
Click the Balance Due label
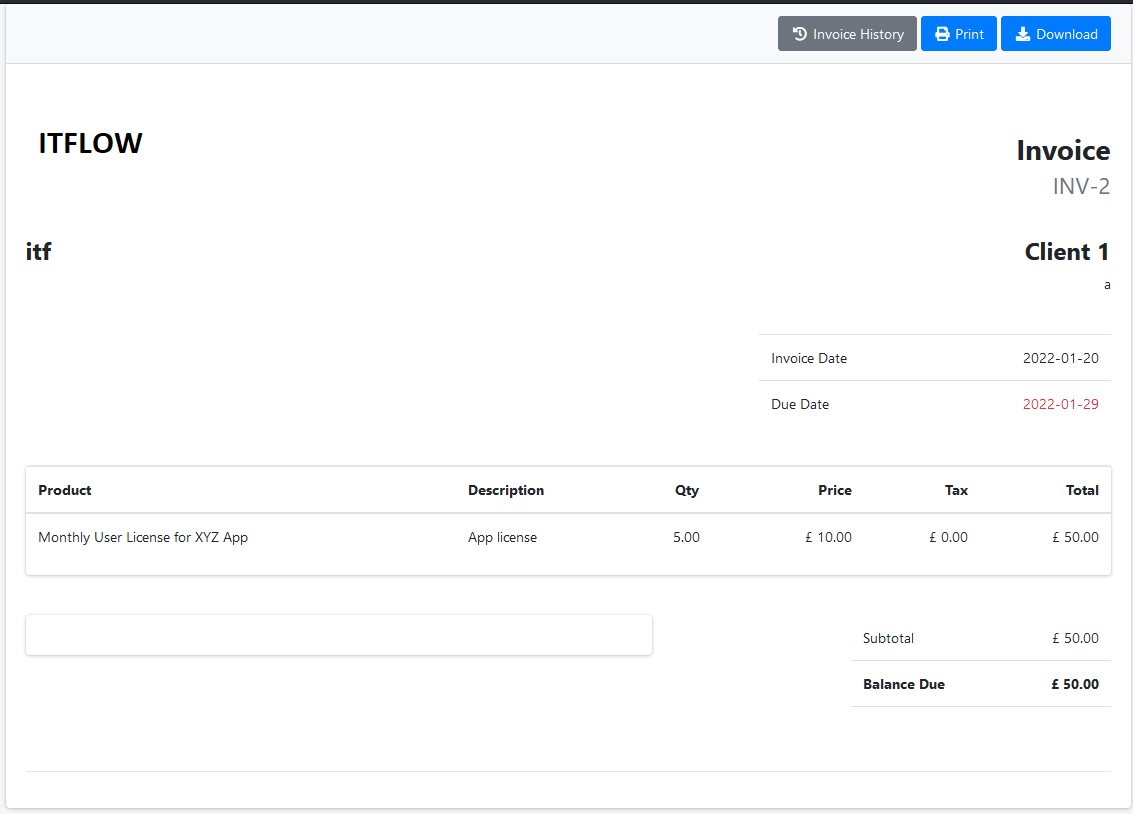click(x=904, y=685)
